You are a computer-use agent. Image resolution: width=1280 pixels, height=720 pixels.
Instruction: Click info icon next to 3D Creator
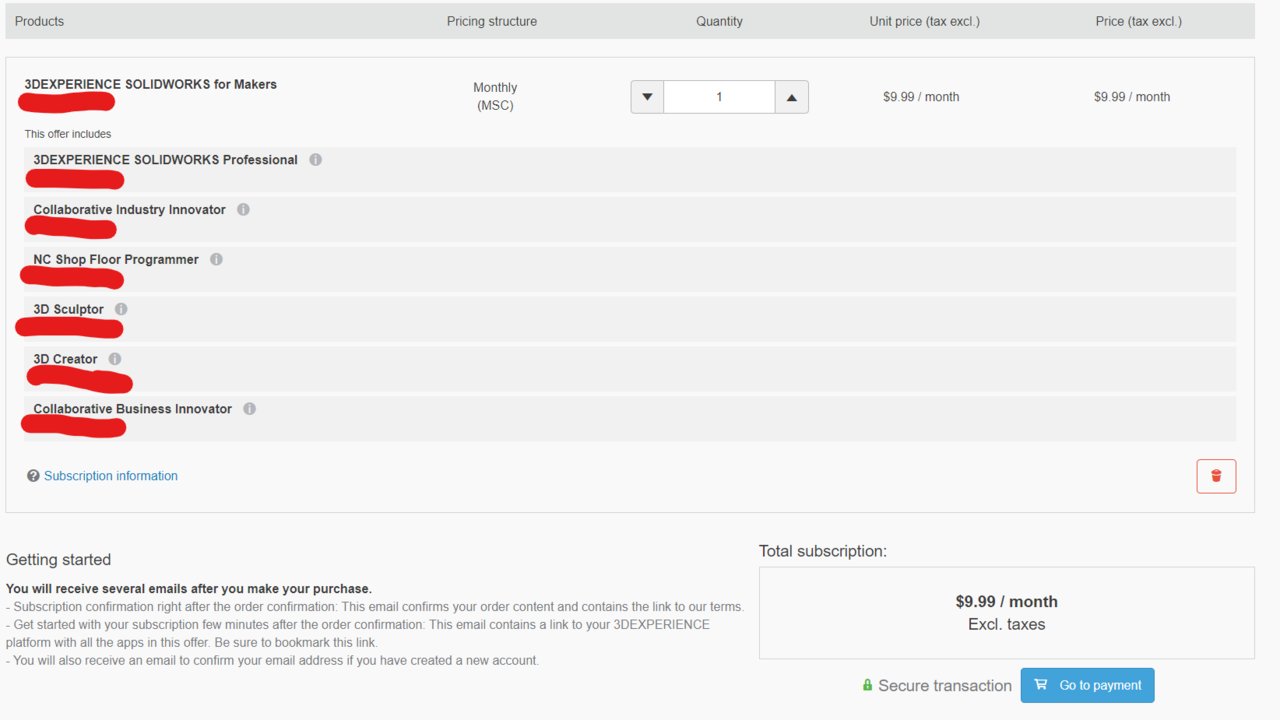(115, 359)
